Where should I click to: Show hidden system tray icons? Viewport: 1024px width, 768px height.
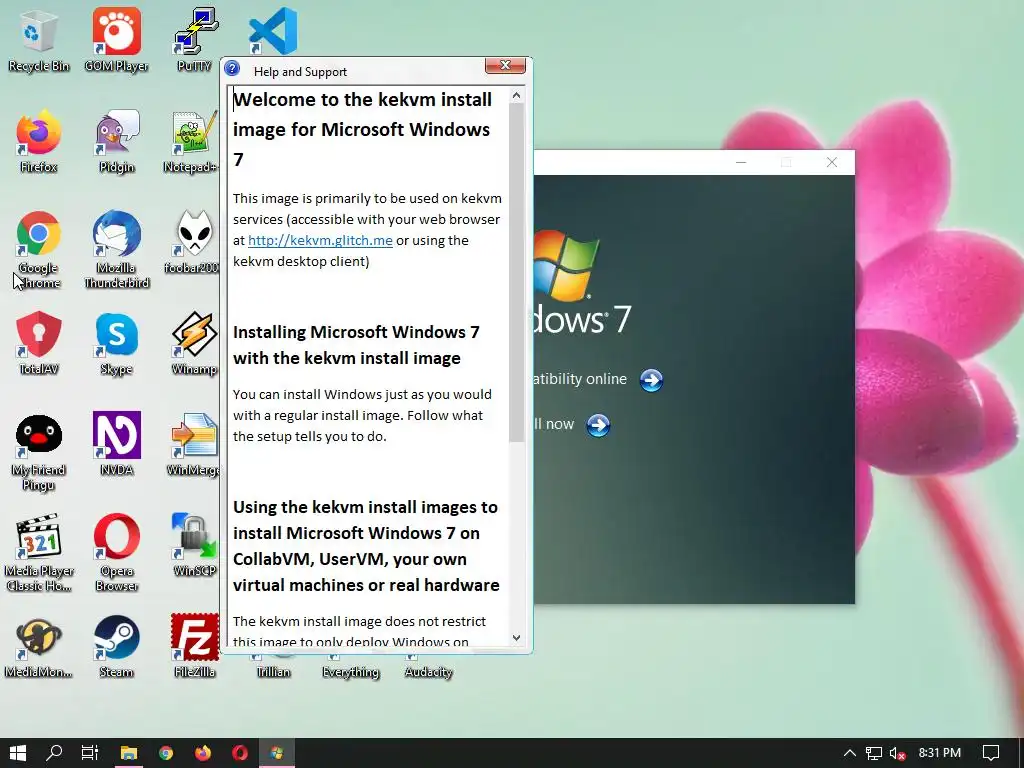pos(850,753)
